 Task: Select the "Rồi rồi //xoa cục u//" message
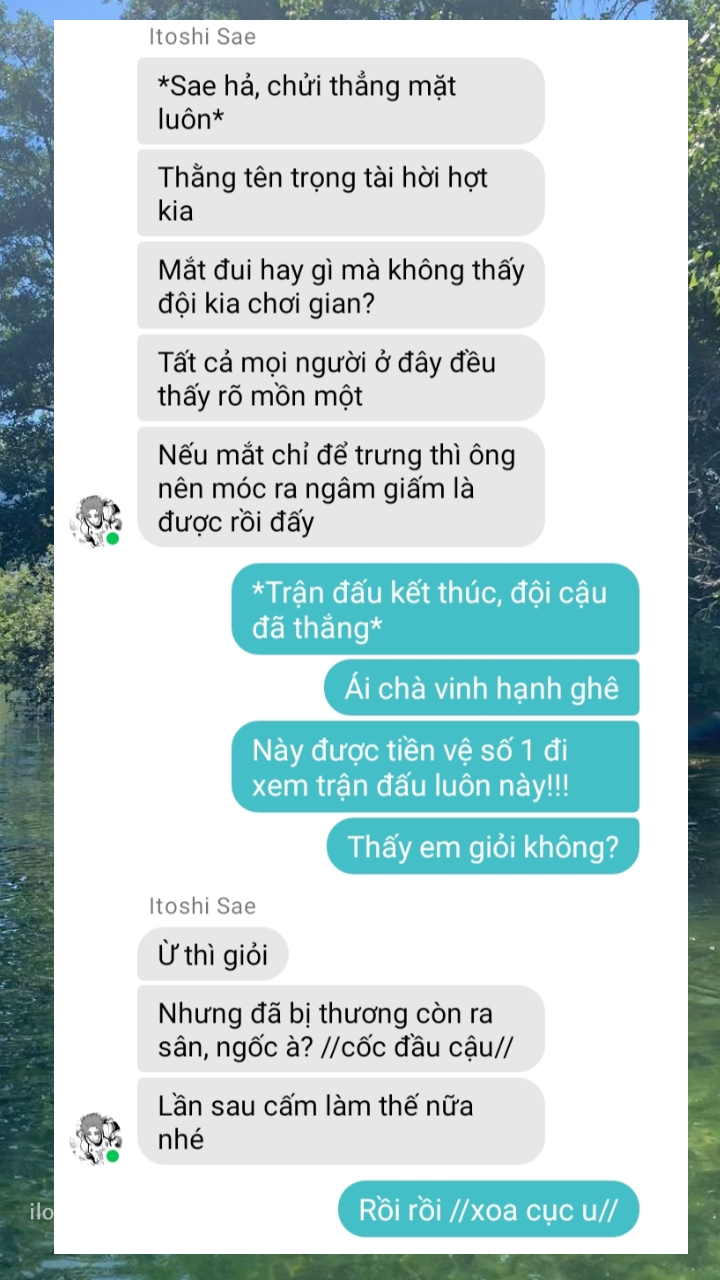[488, 1210]
